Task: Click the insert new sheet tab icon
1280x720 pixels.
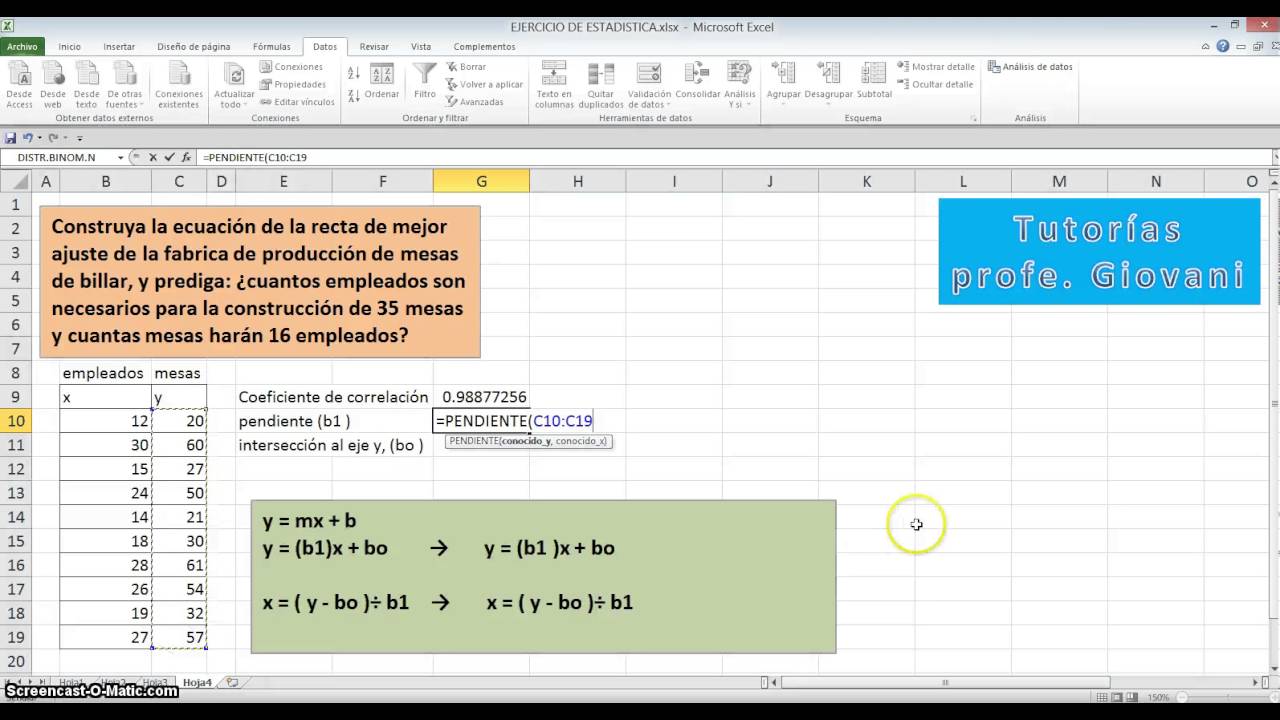Action: pyautogui.click(x=232, y=682)
